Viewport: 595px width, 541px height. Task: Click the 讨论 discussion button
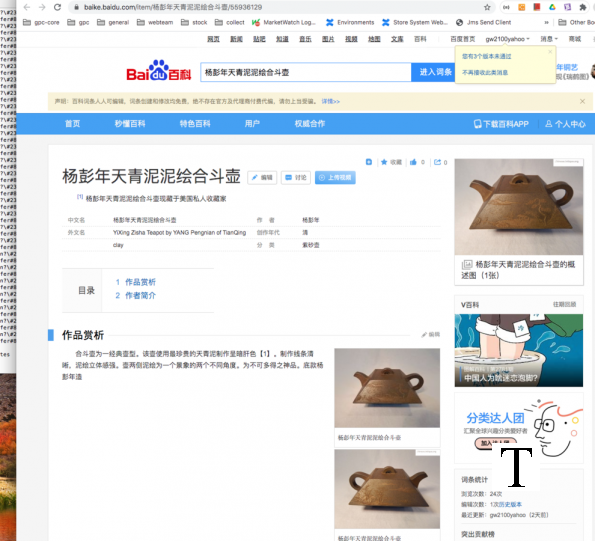point(296,178)
